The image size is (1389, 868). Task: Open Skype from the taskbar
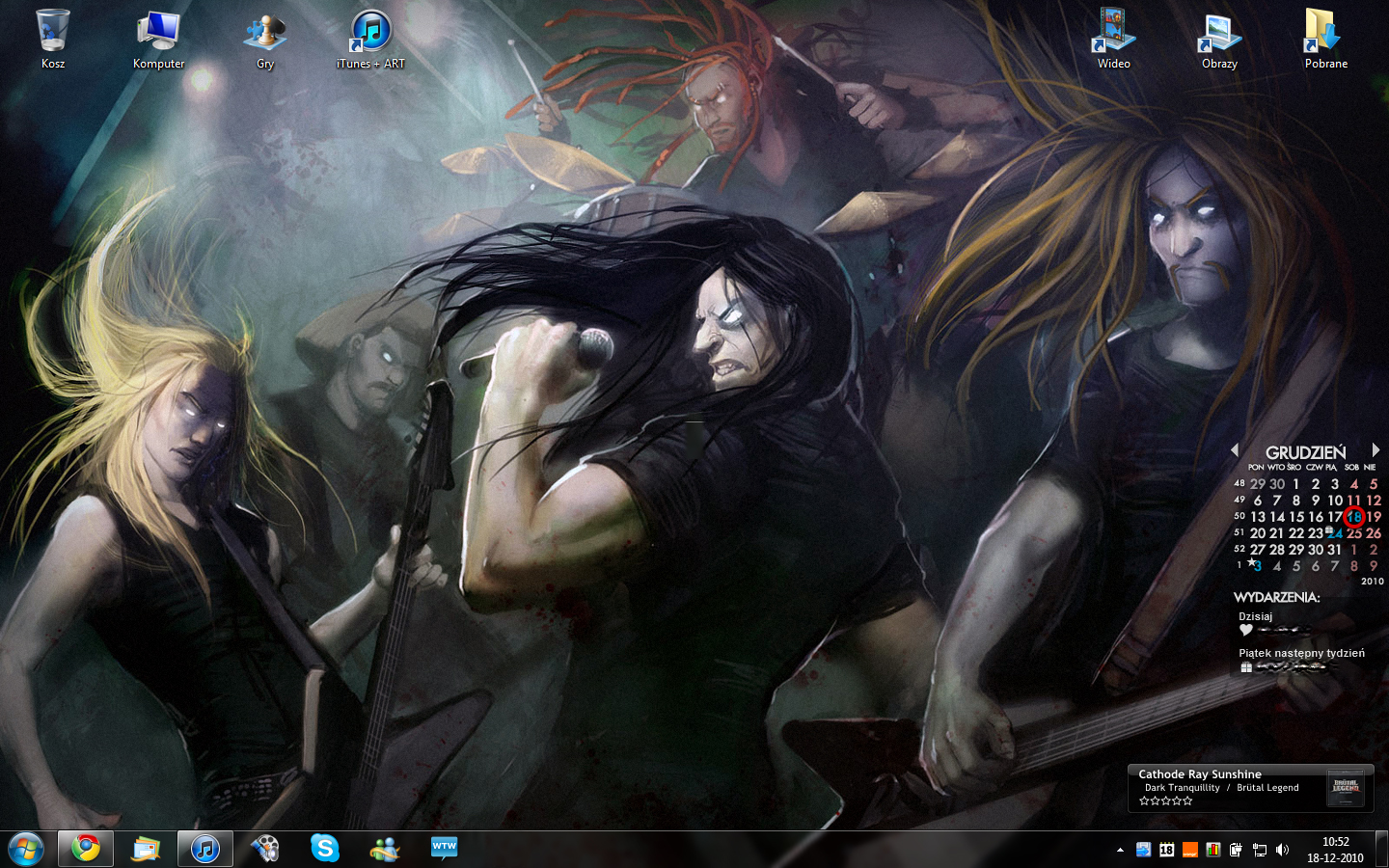tap(325, 849)
